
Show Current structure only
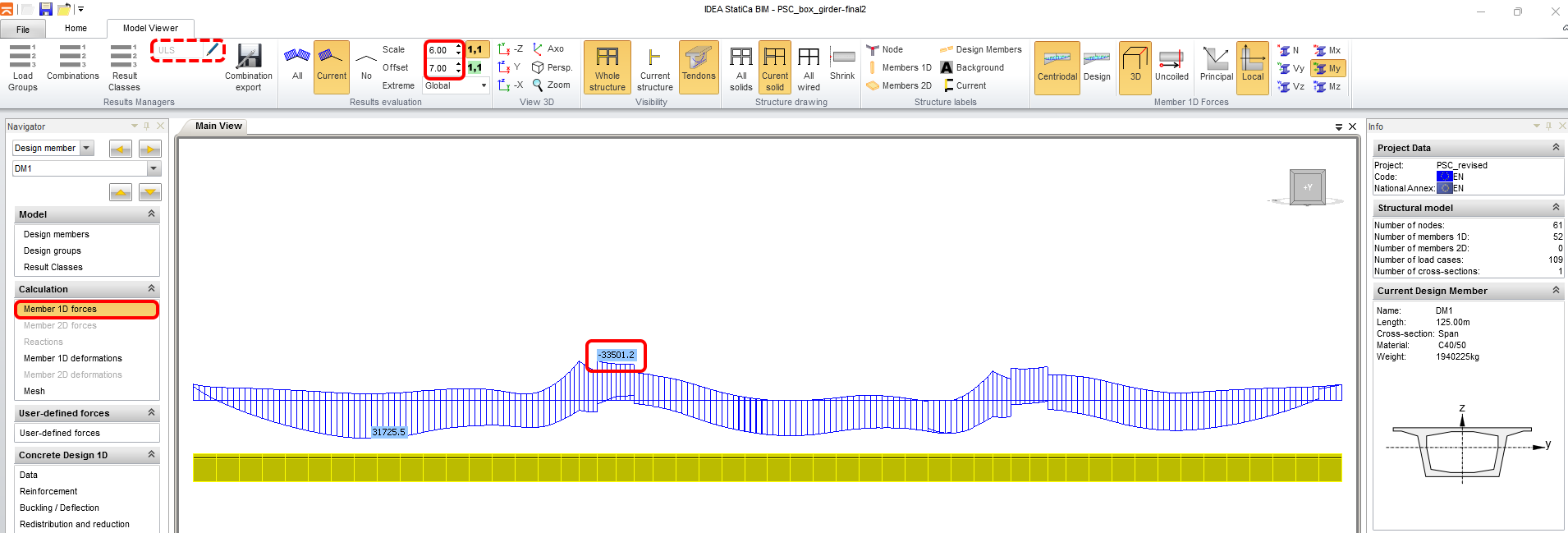(x=654, y=67)
